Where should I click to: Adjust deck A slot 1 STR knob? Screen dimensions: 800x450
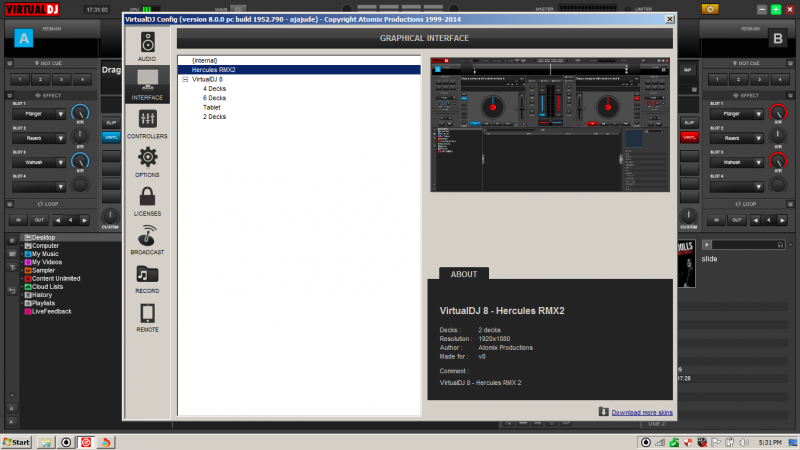pyautogui.click(x=80, y=113)
